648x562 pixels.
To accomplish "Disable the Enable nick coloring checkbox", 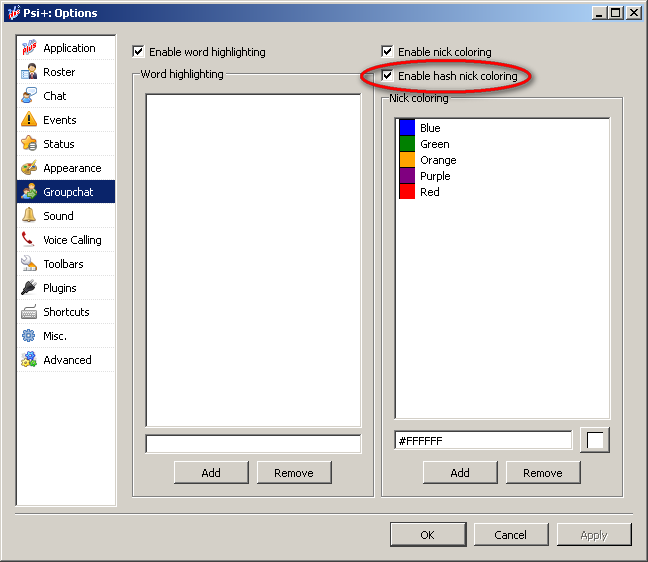I will coord(388,52).
